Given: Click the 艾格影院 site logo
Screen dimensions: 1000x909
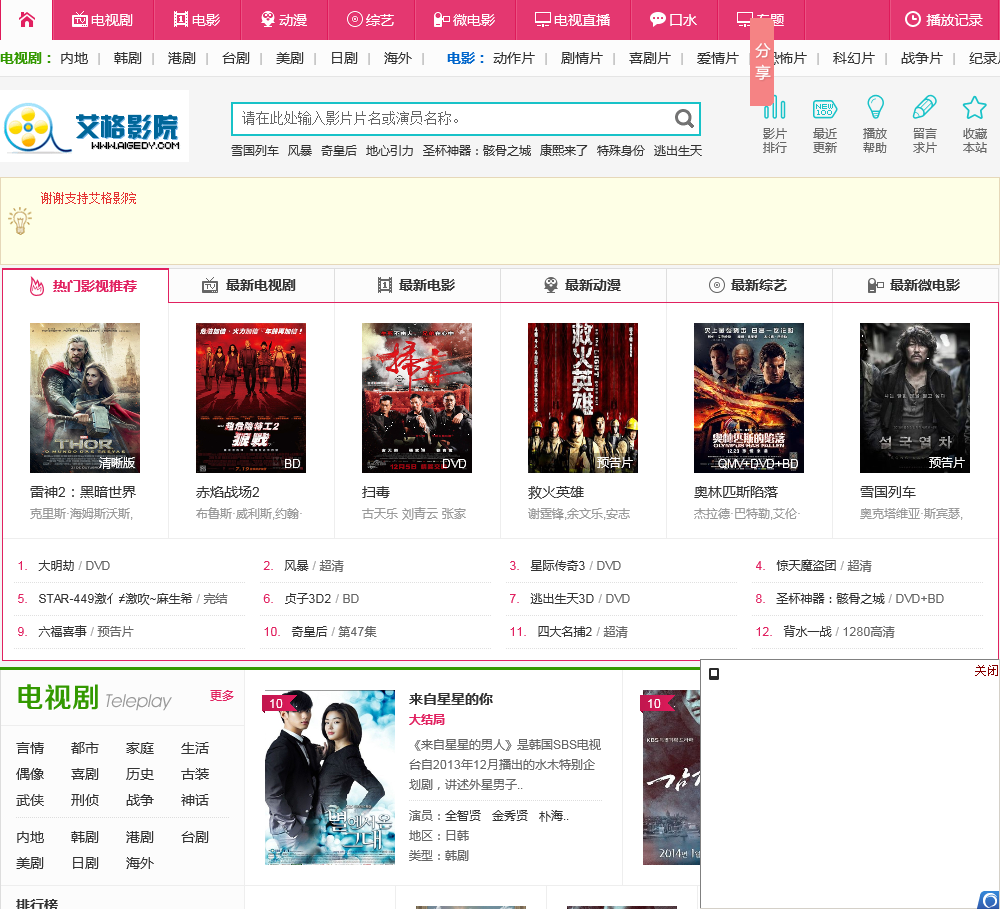Looking at the screenshot, I should (94, 126).
